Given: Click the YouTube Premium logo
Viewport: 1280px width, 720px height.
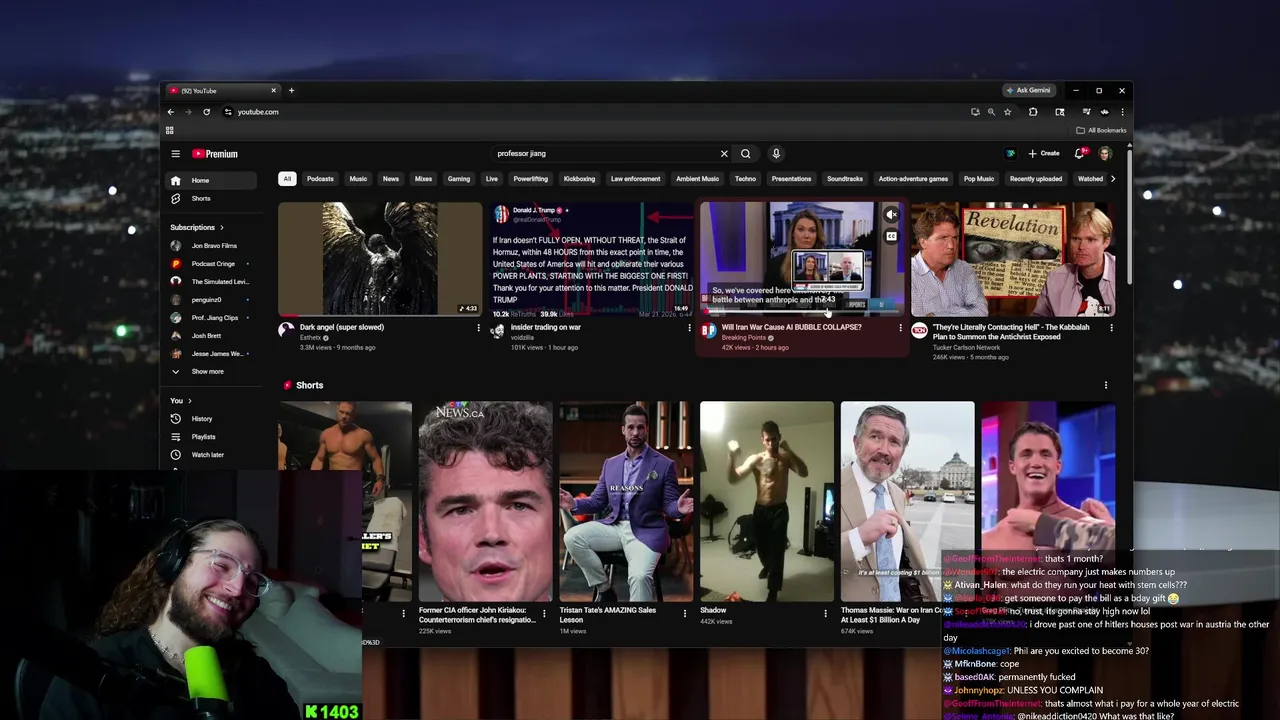Looking at the screenshot, I should click(x=215, y=154).
